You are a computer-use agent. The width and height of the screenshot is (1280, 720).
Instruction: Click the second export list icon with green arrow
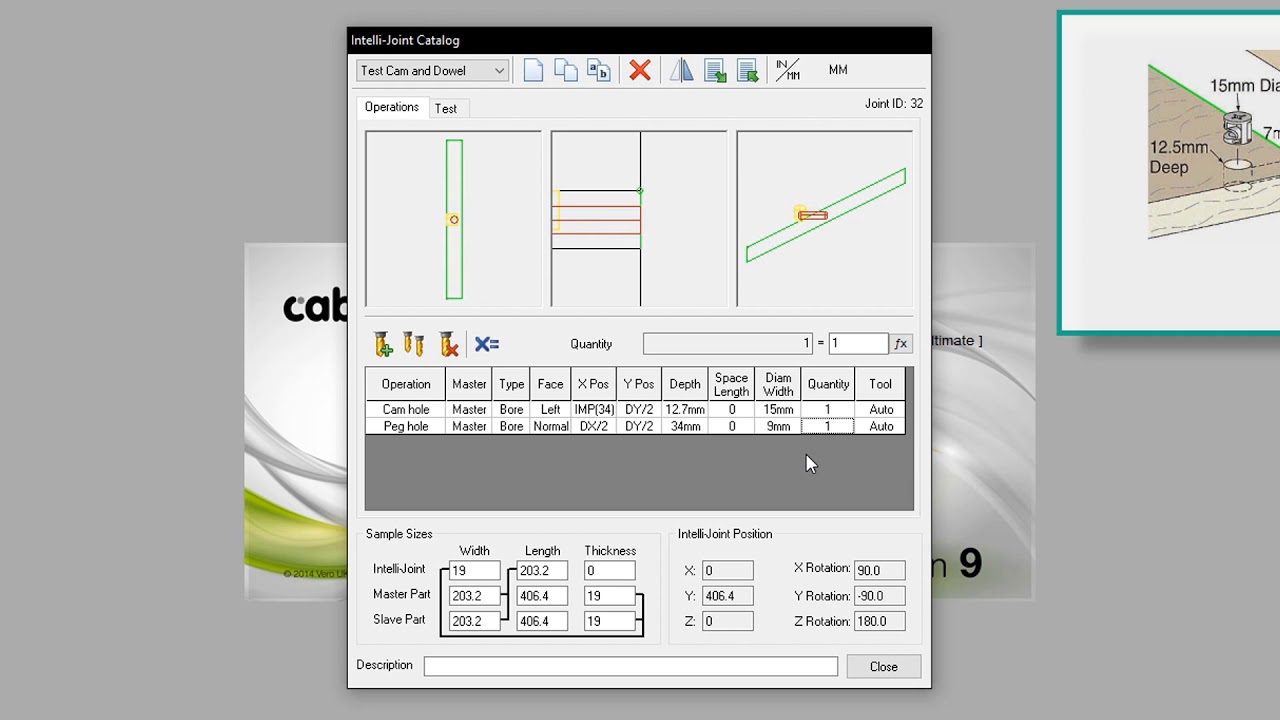point(748,70)
